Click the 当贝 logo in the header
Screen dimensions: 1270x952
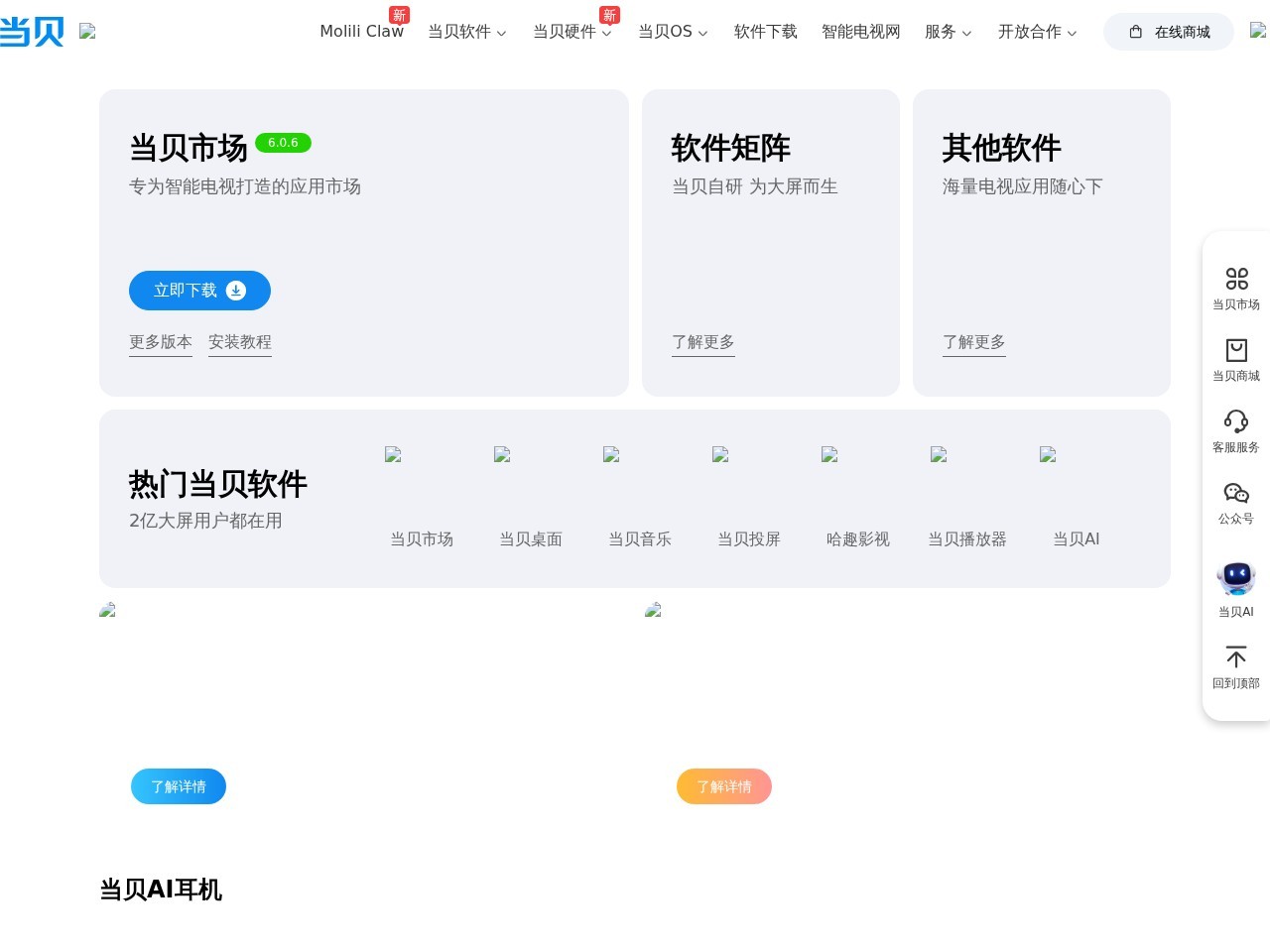click(32, 32)
